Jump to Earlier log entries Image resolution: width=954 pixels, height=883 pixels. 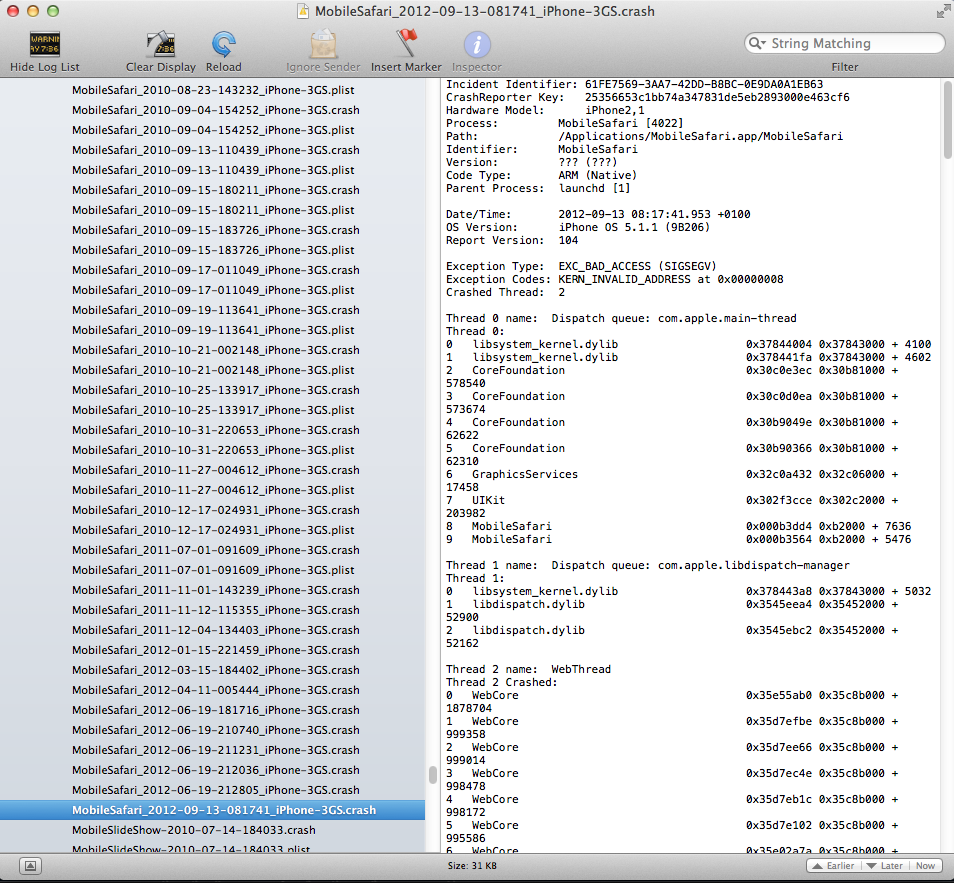point(833,865)
